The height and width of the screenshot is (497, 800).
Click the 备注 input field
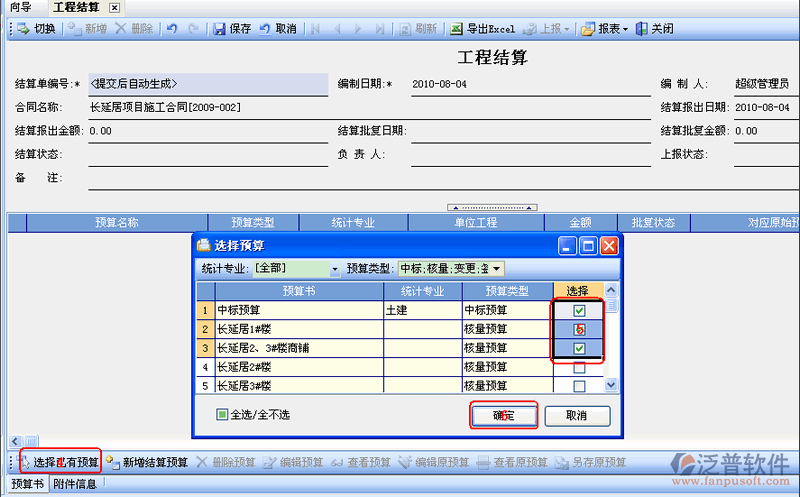400,179
